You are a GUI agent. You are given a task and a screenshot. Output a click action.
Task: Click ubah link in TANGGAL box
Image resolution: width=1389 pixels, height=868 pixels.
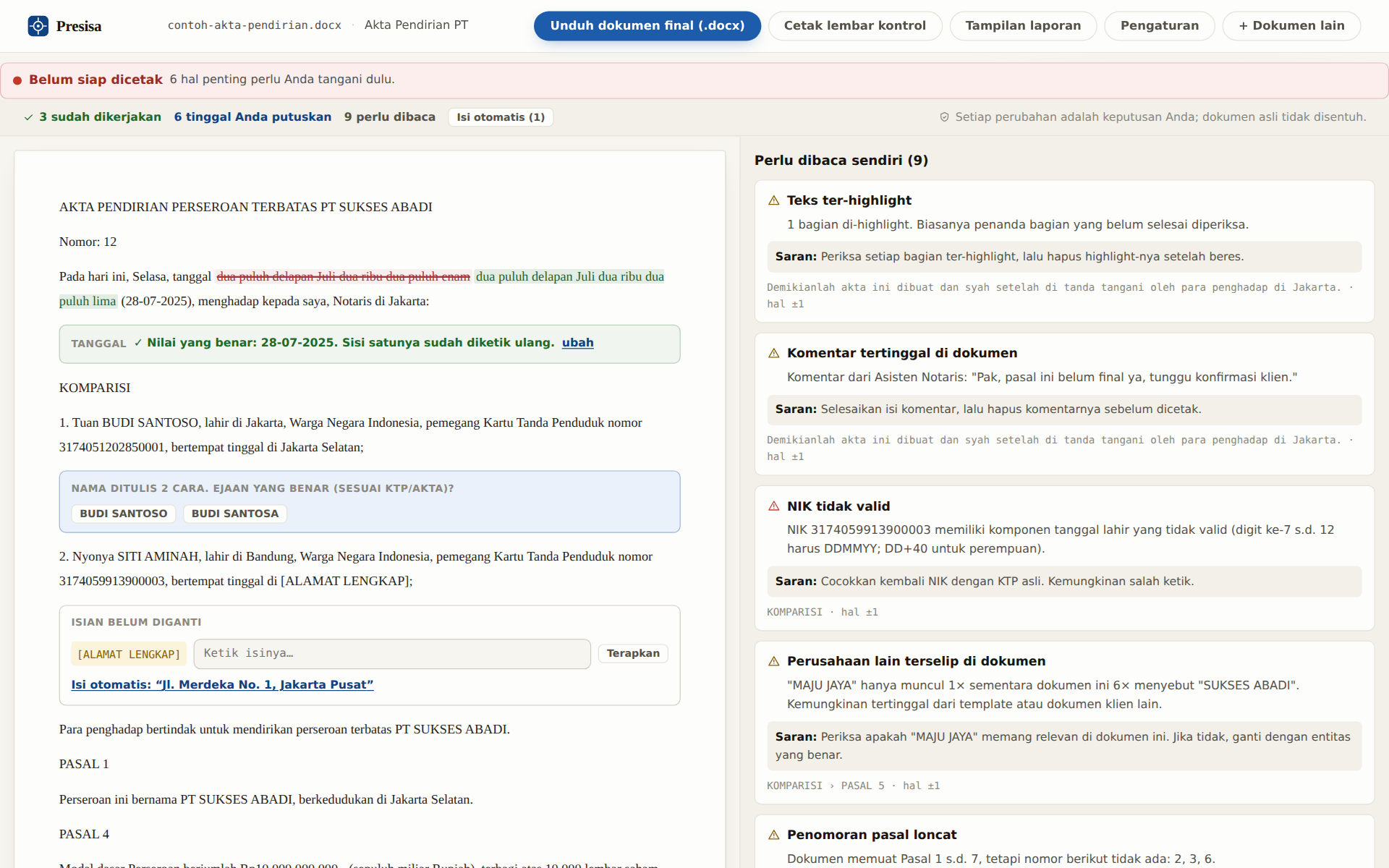point(577,343)
